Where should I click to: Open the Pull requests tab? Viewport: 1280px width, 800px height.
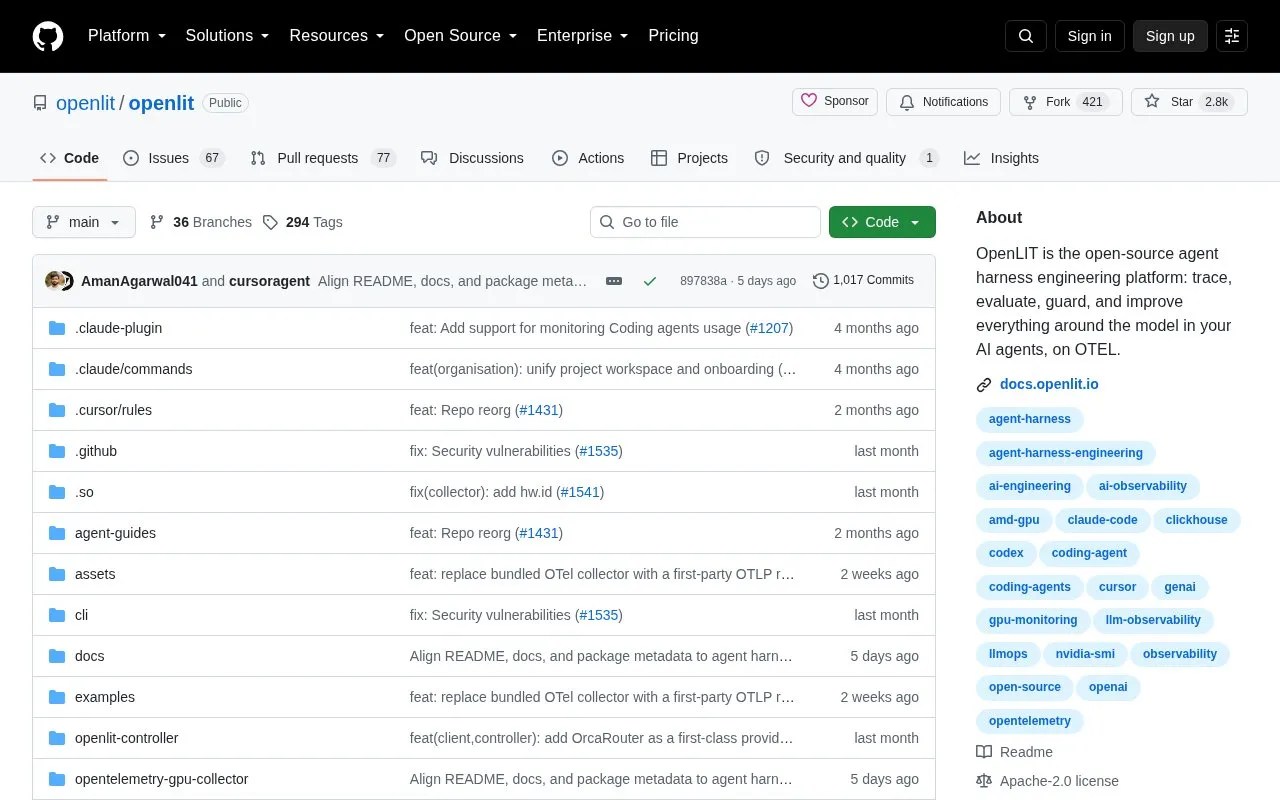coord(323,158)
